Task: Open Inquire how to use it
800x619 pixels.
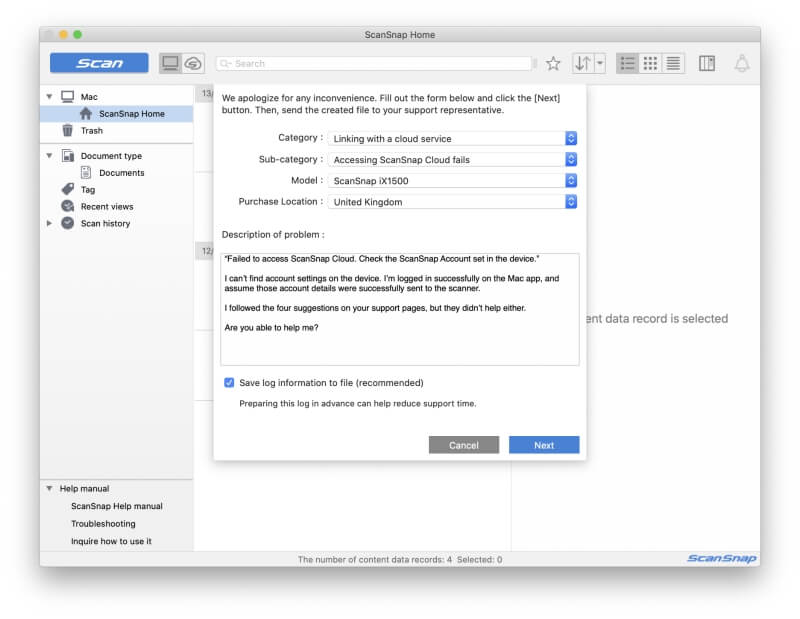Action: (111, 541)
